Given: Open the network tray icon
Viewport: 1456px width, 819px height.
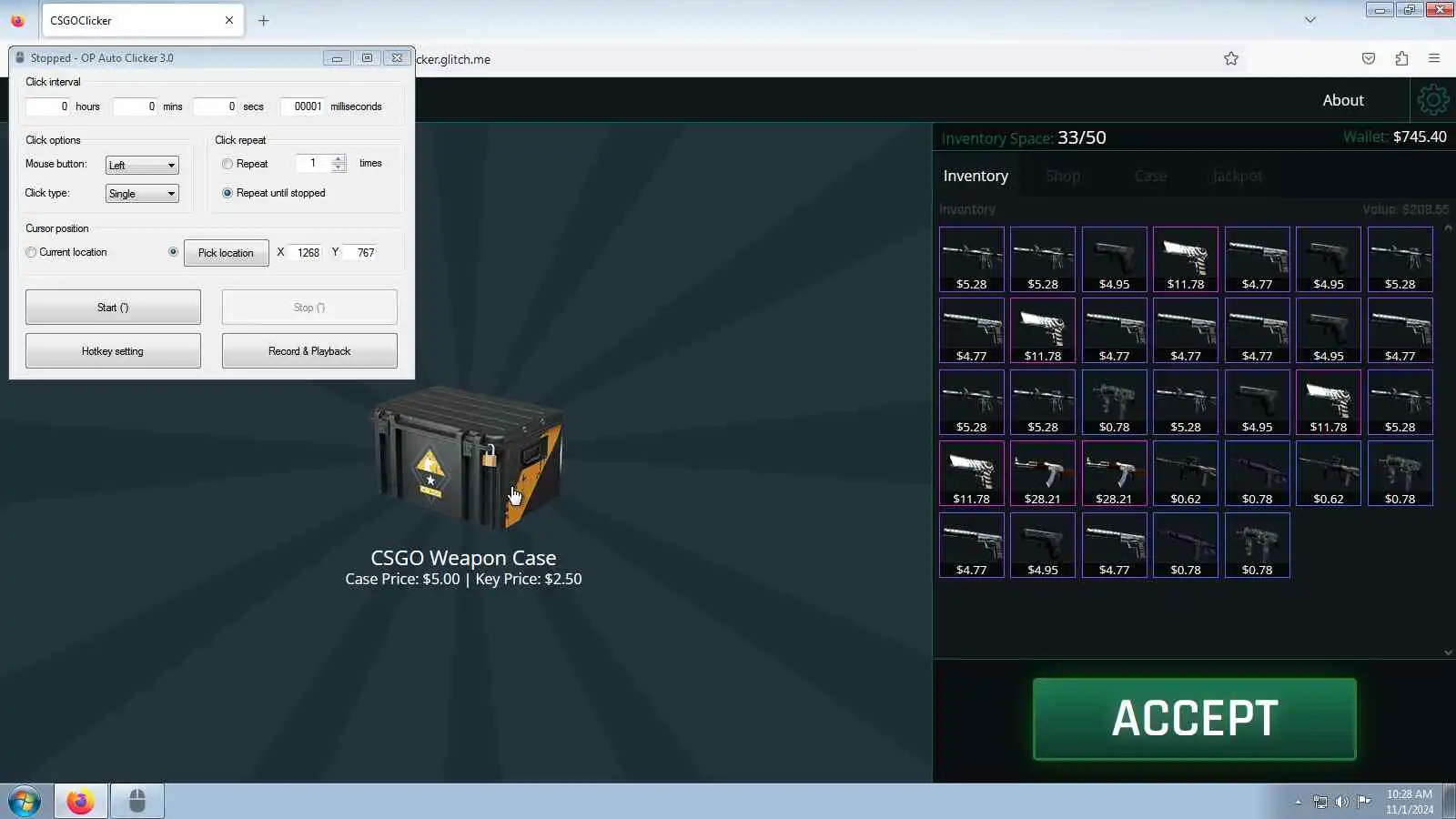Looking at the screenshot, I should point(1320,802).
